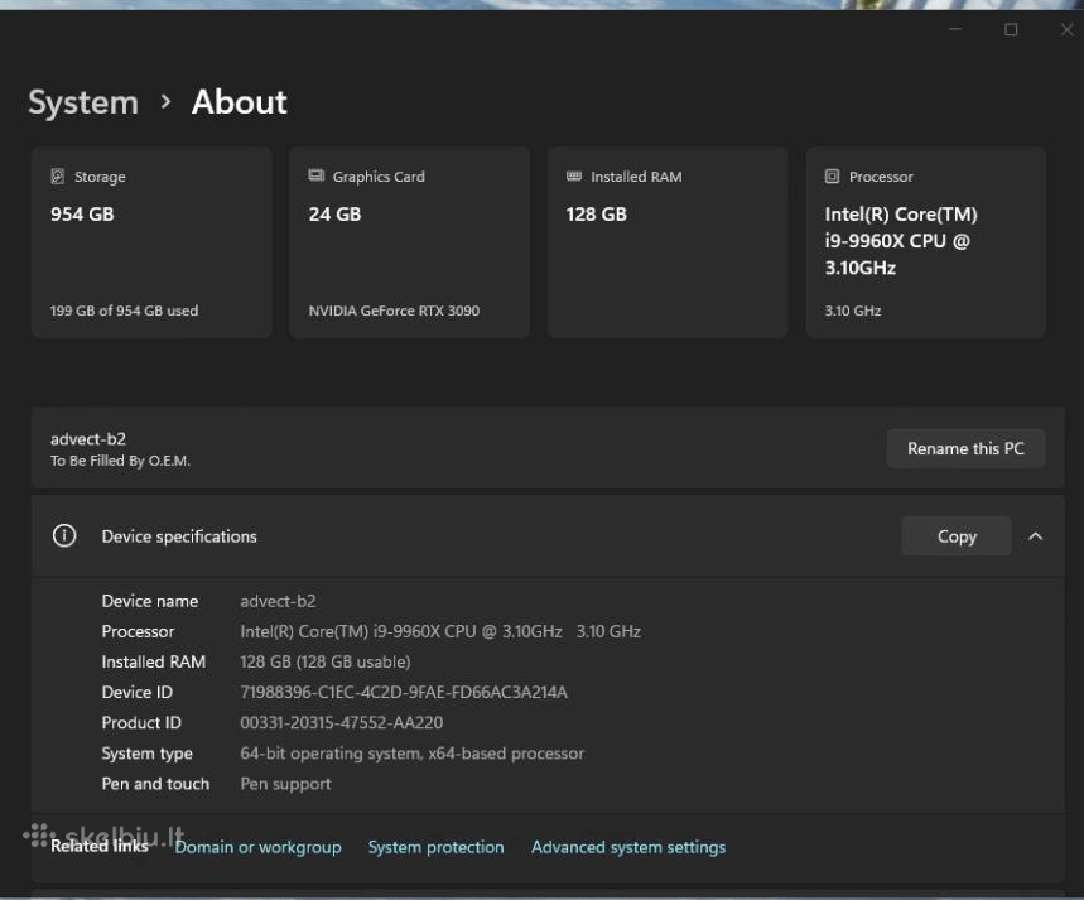Click the Storage card icon
Image resolution: width=1084 pixels, height=900 pixels.
(57, 176)
